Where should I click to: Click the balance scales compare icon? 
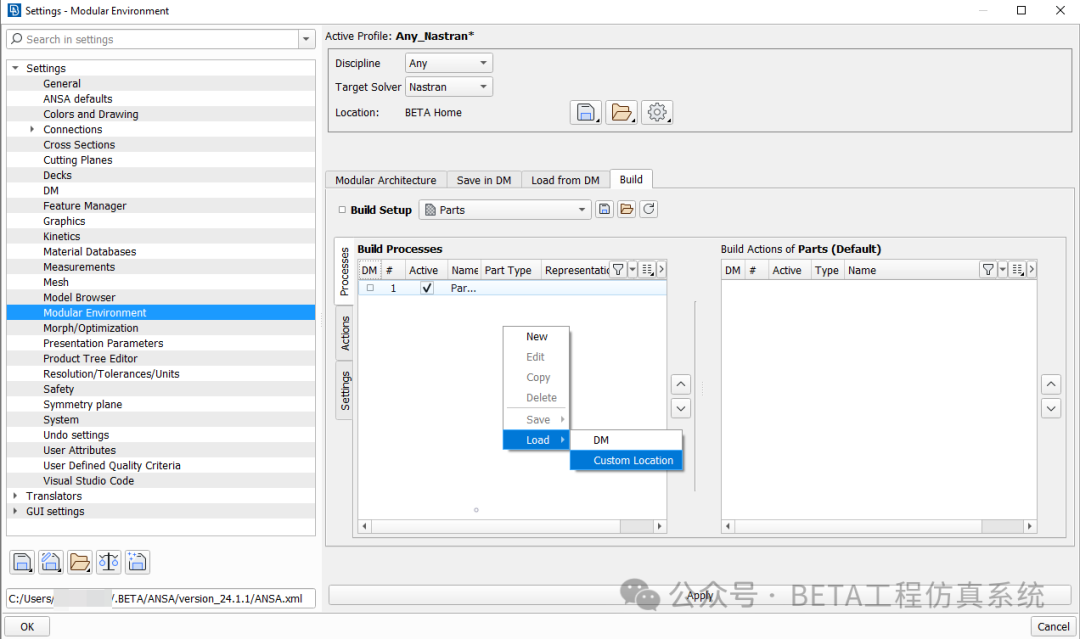(x=109, y=563)
